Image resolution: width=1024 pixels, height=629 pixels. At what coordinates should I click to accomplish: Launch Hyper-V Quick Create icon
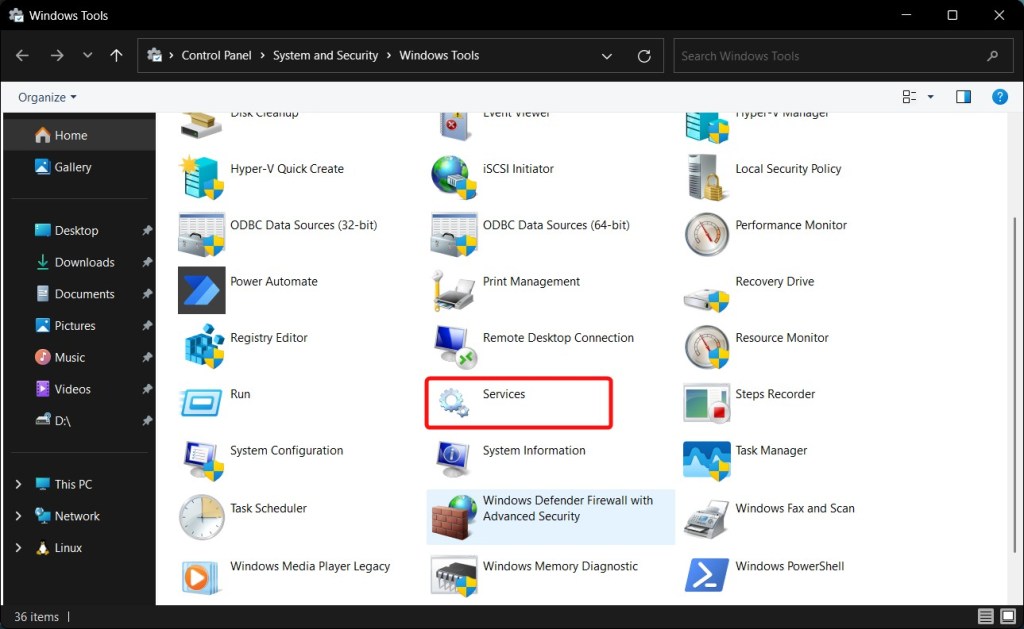click(x=202, y=177)
